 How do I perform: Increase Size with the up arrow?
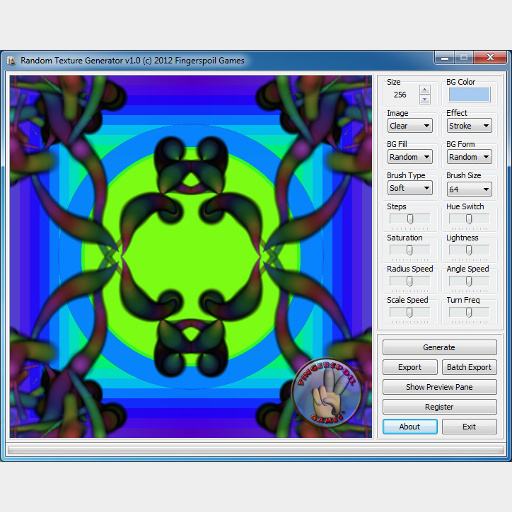(425, 90)
